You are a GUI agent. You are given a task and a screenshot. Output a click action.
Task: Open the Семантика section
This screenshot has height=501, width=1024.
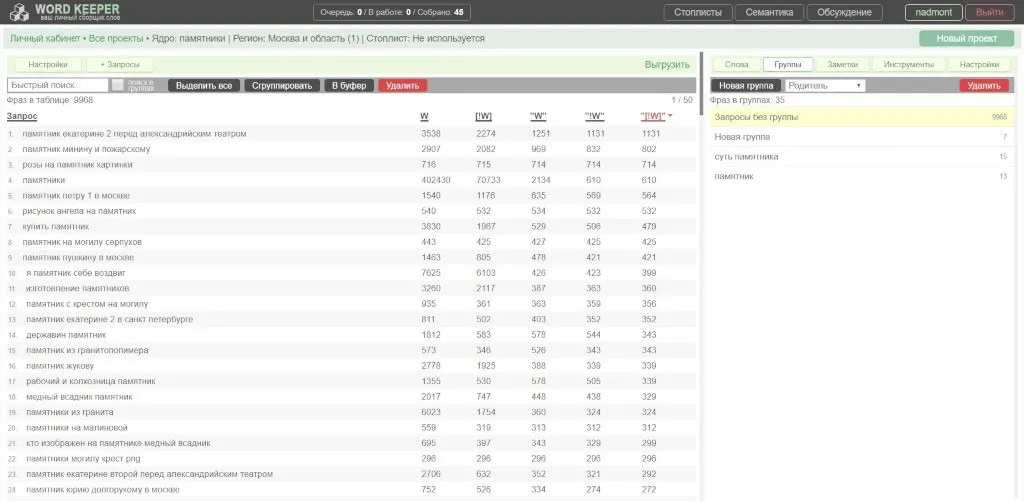tap(769, 12)
